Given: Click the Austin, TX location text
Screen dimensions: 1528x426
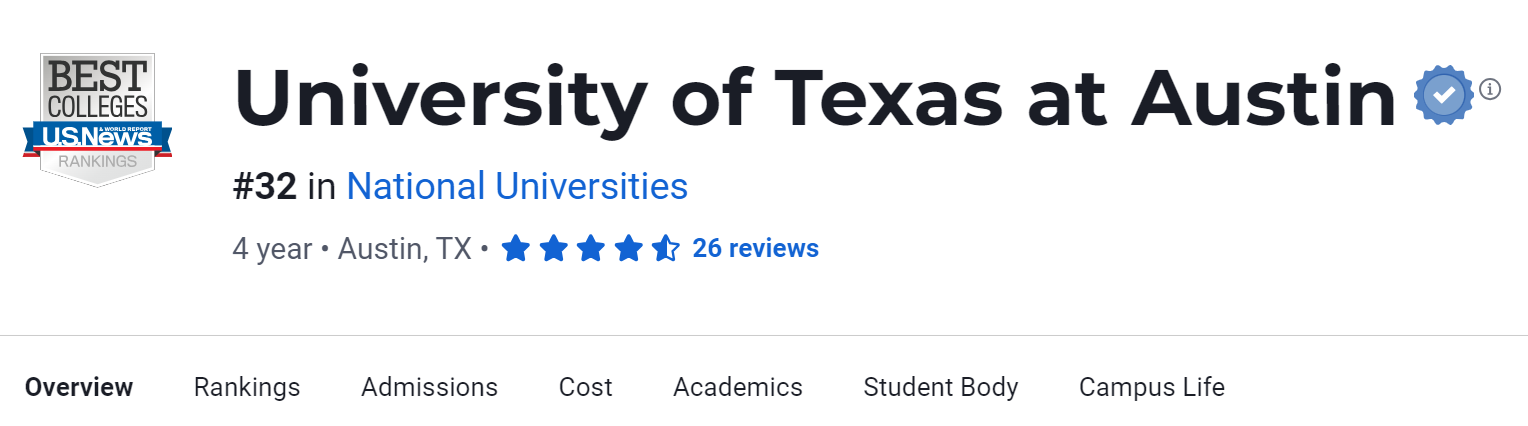Looking at the screenshot, I should coord(404,248).
